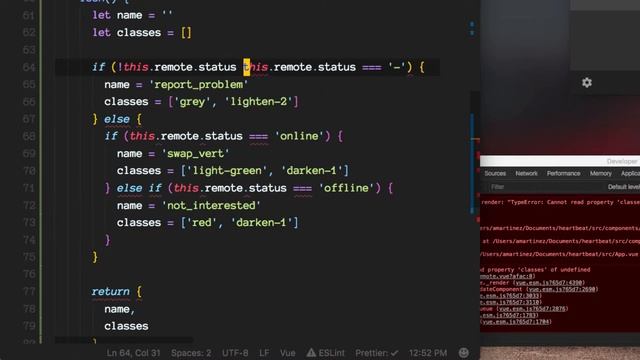Click the 'lighten-2' string
The height and width of the screenshot is (360, 640).
[x=258, y=102]
